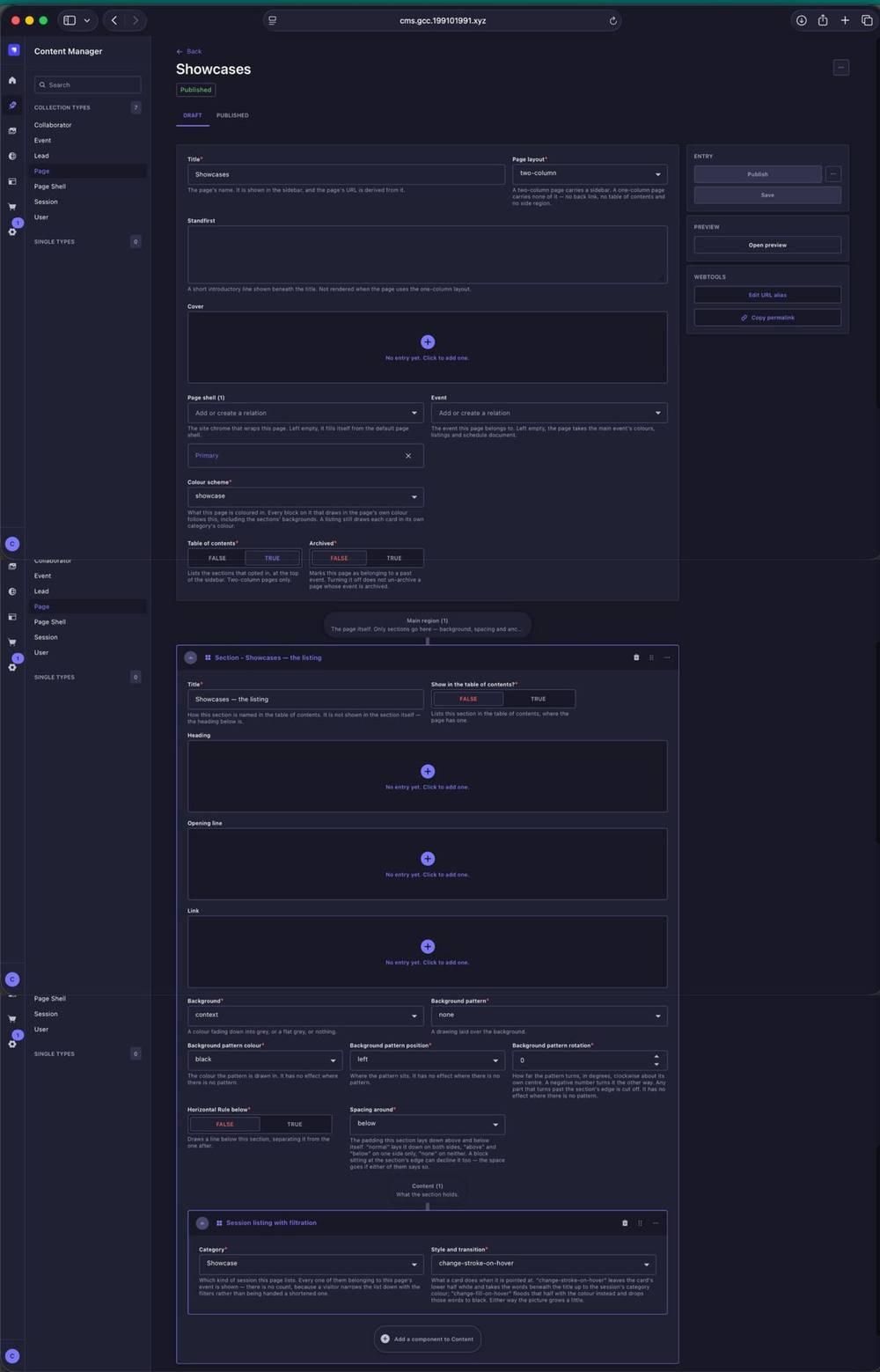Delete the Session listing with filtration component
Viewport: 880px width, 1372px height.
(625, 1222)
